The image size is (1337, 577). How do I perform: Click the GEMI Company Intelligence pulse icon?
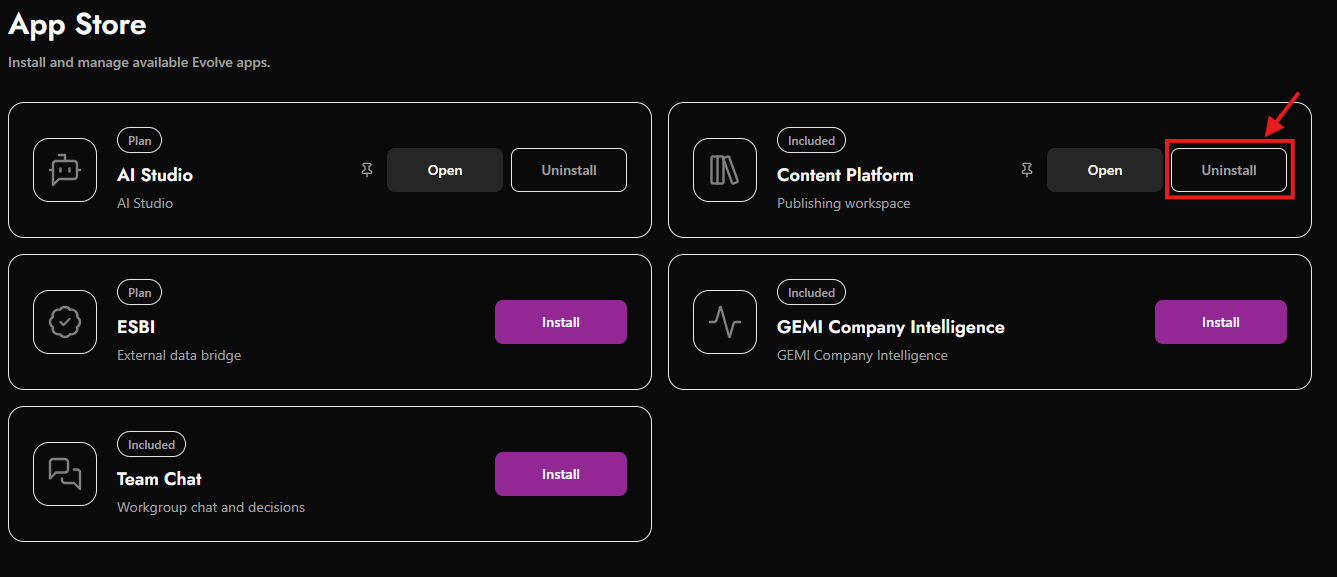coord(725,322)
